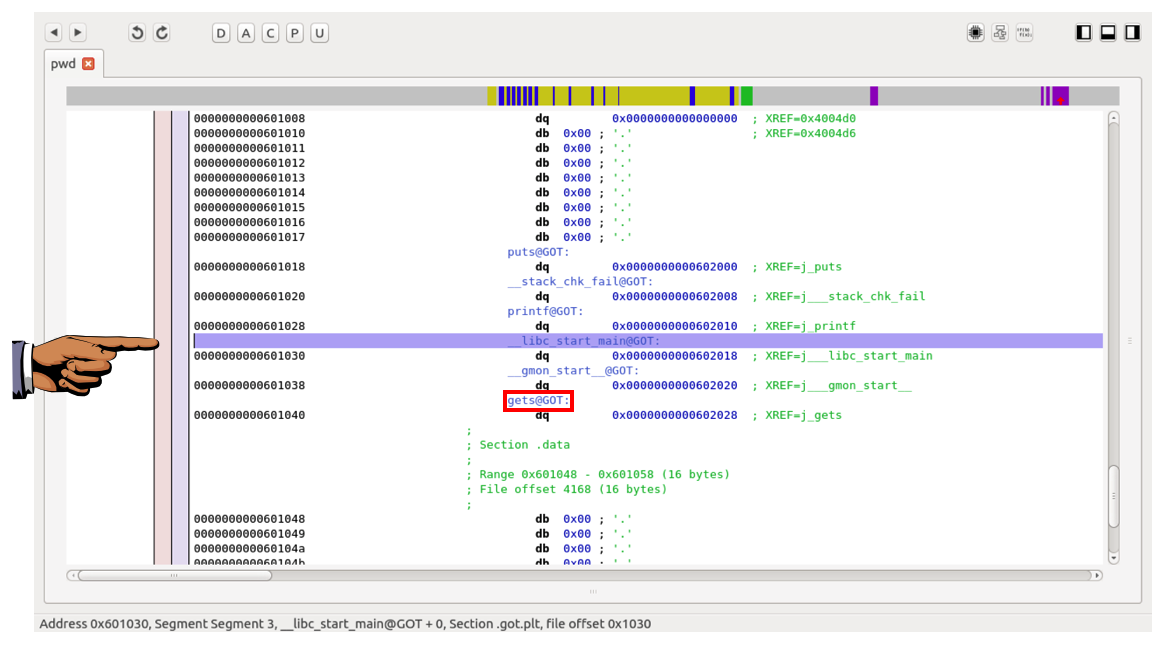This screenshot has height=648, width=1162.
Task: Close the pwd tab
Action: pyautogui.click(x=88, y=64)
